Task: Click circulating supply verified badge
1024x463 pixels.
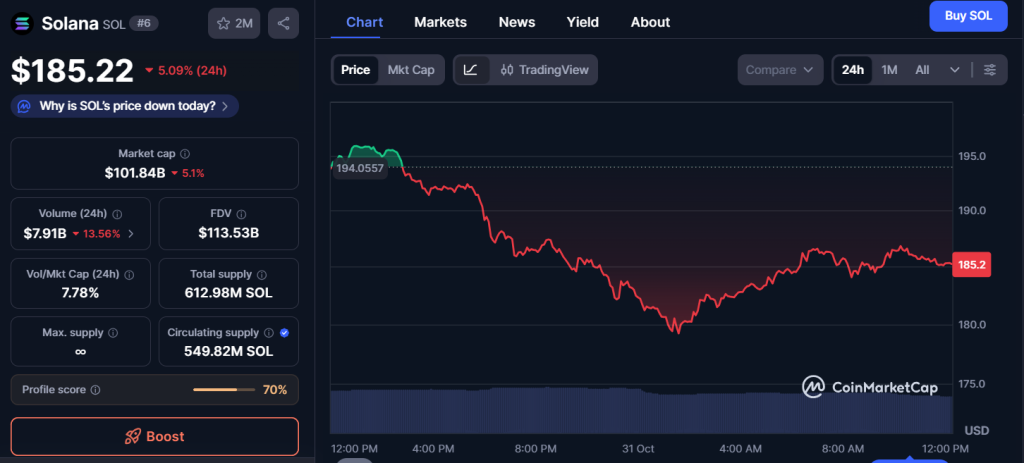Action: (x=284, y=333)
